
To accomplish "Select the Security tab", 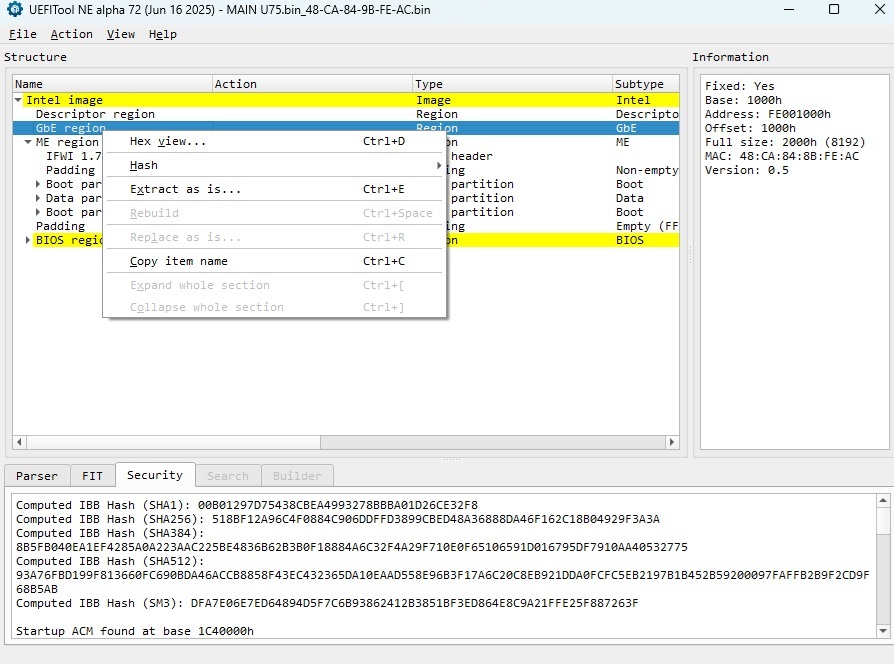I will tap(154, 475).
